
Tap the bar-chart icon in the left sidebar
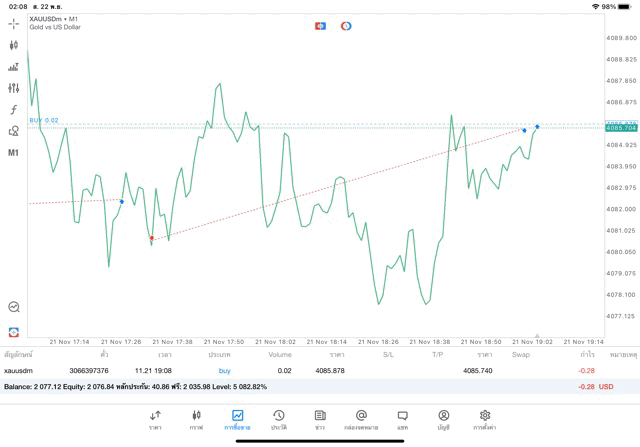click(x=13, y=67)
